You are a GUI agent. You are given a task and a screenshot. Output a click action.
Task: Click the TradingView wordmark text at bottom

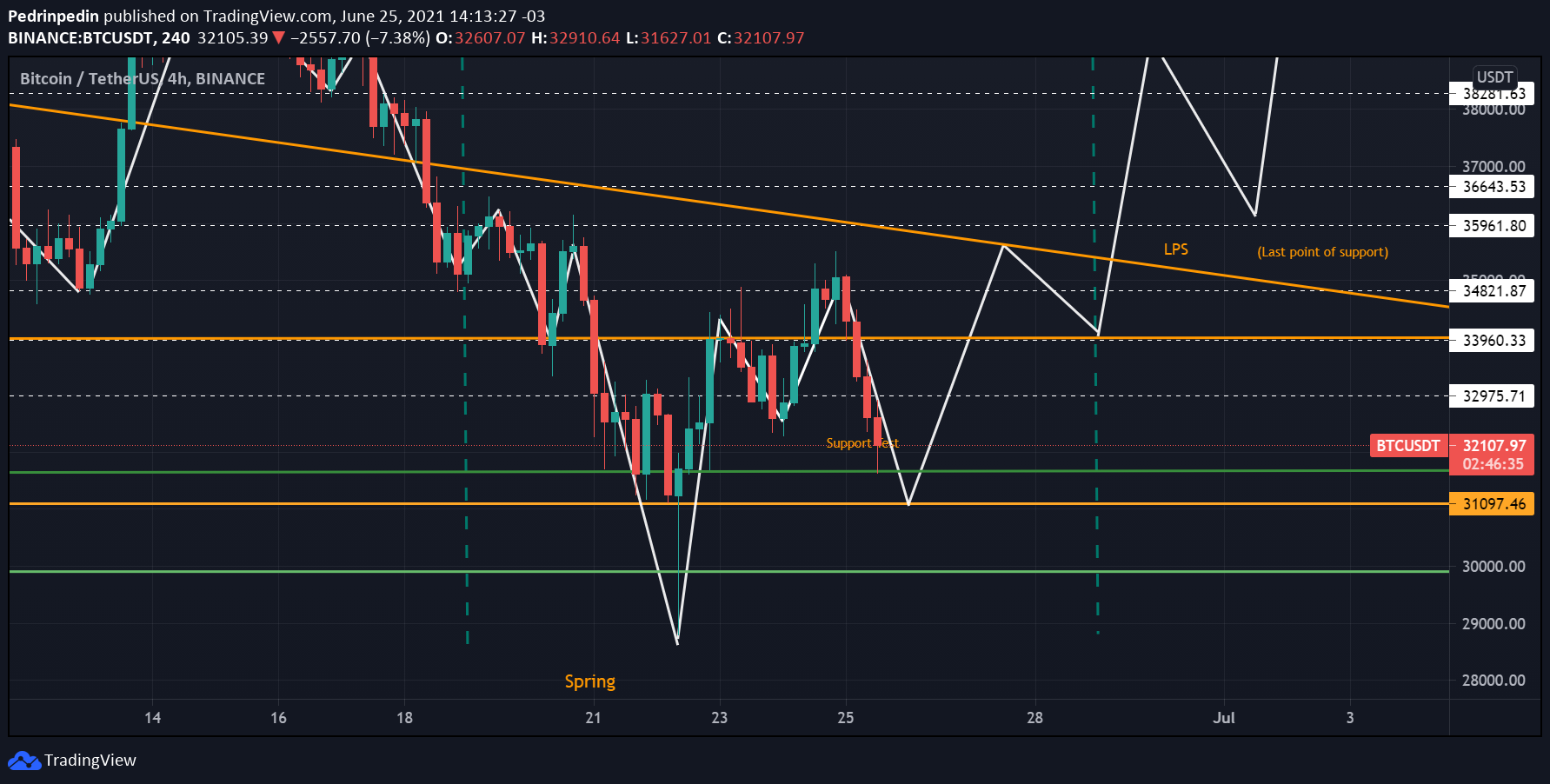(90, 761)
